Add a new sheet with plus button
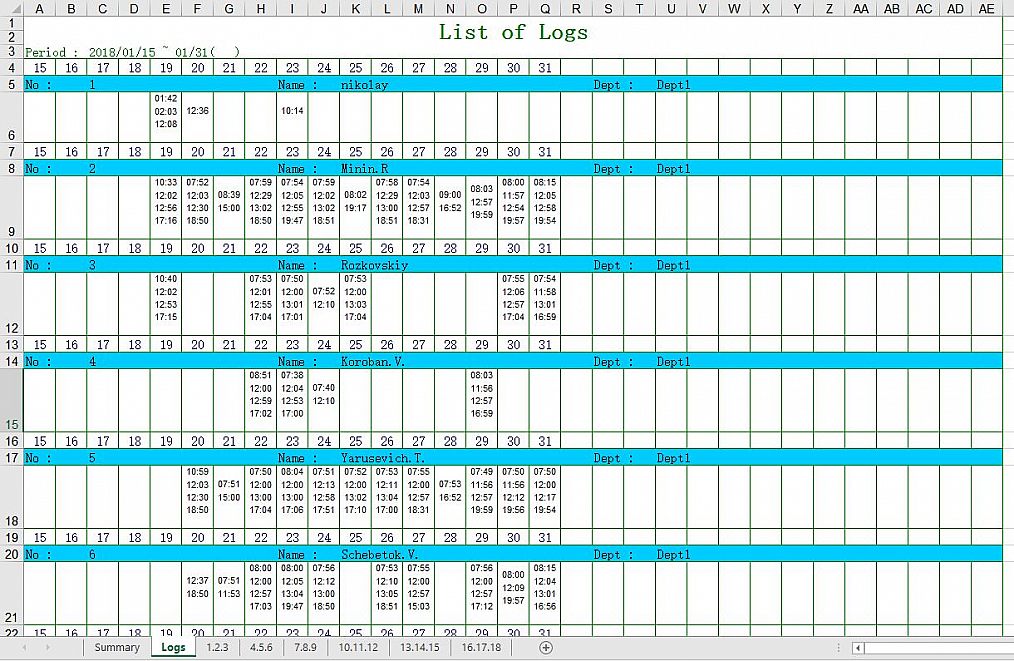The width and height of the screenshot is (1014, 661). (x=546, y=648)
